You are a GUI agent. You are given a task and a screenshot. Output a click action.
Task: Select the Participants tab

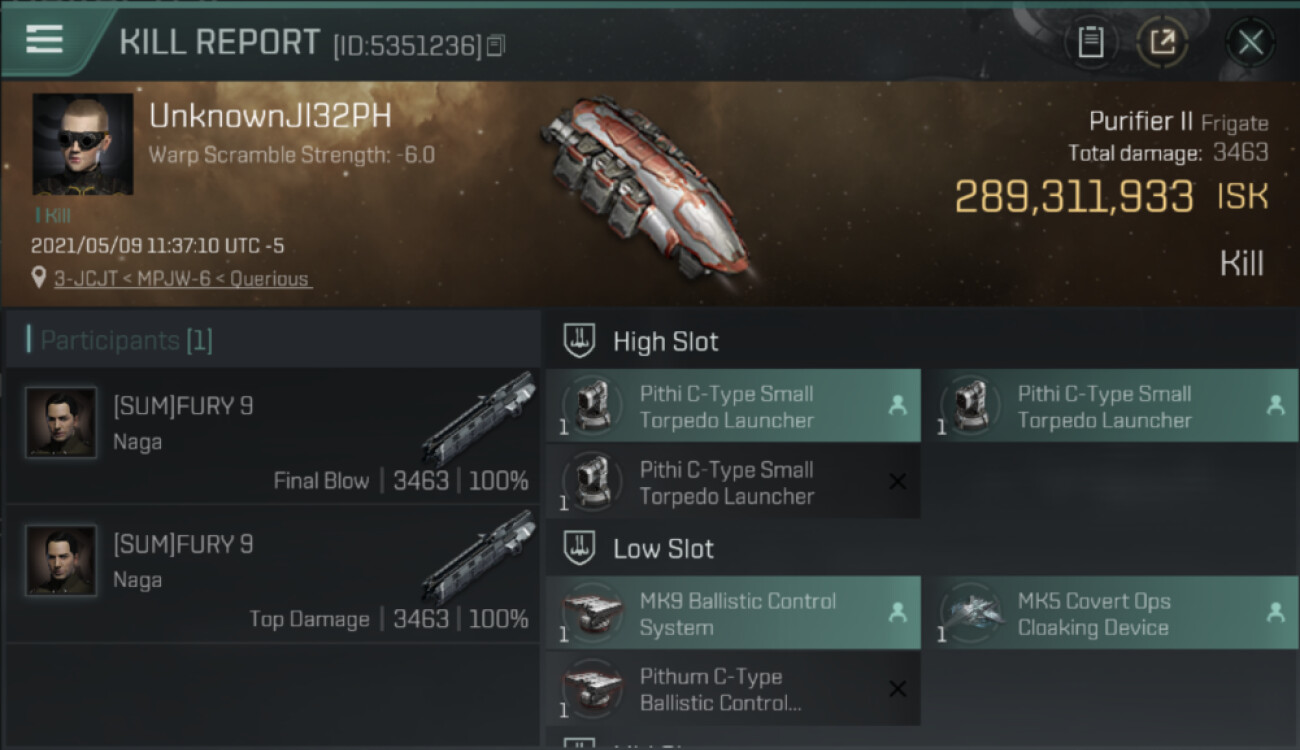(126, 340)
